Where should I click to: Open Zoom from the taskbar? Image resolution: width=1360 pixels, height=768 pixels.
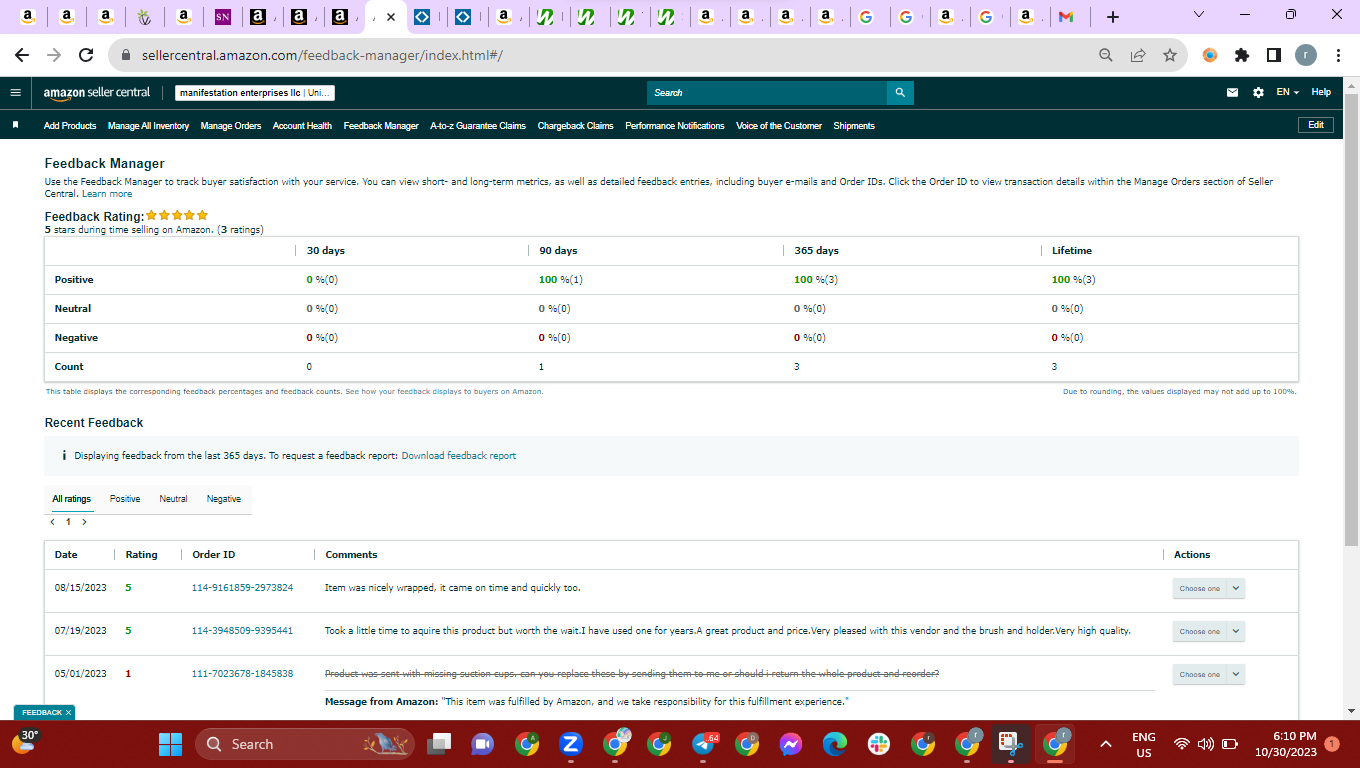[571, 744]
